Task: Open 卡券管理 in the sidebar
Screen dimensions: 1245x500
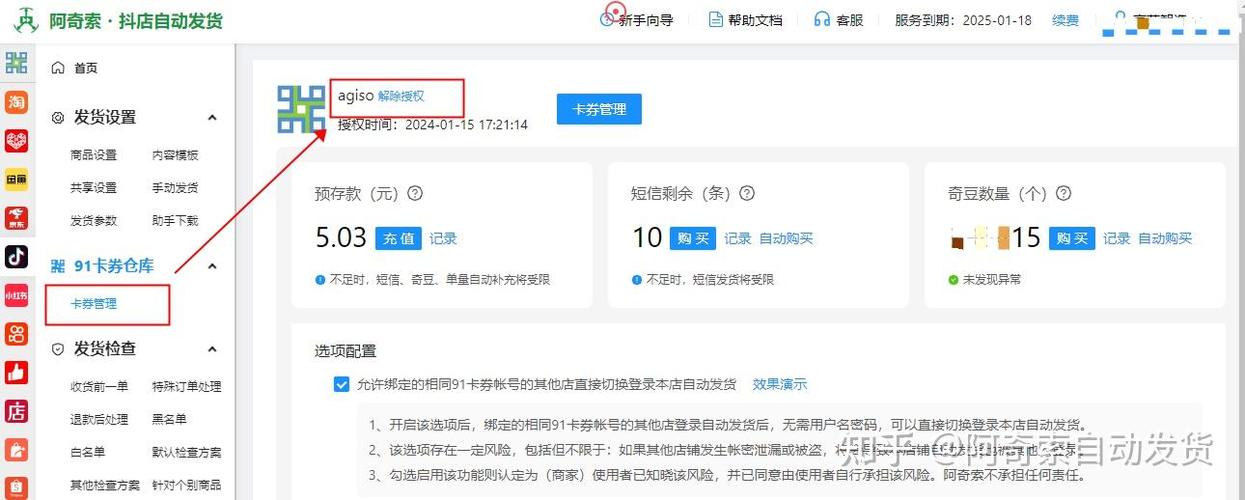Action: 93,304
